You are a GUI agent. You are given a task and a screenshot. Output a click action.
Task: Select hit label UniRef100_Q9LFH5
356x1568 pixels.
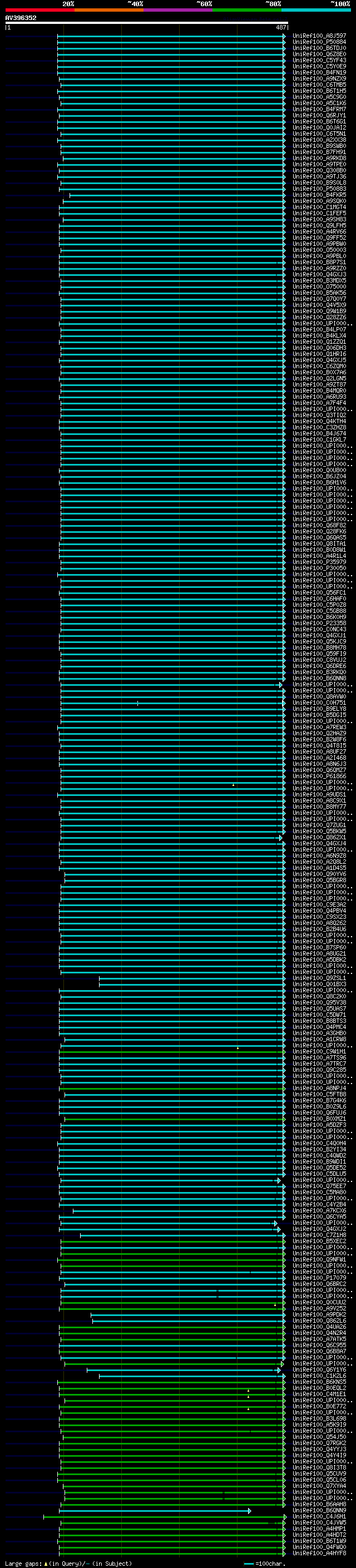click(319, 225)
